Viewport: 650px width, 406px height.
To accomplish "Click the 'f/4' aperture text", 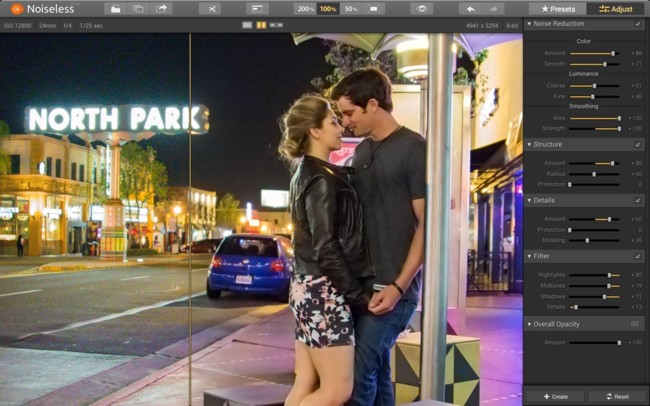I will (68, 26).
